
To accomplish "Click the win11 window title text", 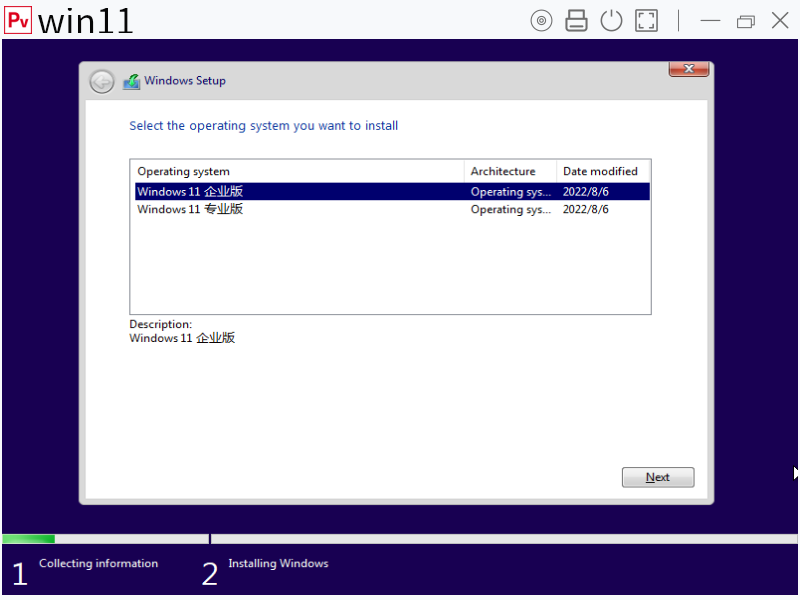I will tap(85, 21).
